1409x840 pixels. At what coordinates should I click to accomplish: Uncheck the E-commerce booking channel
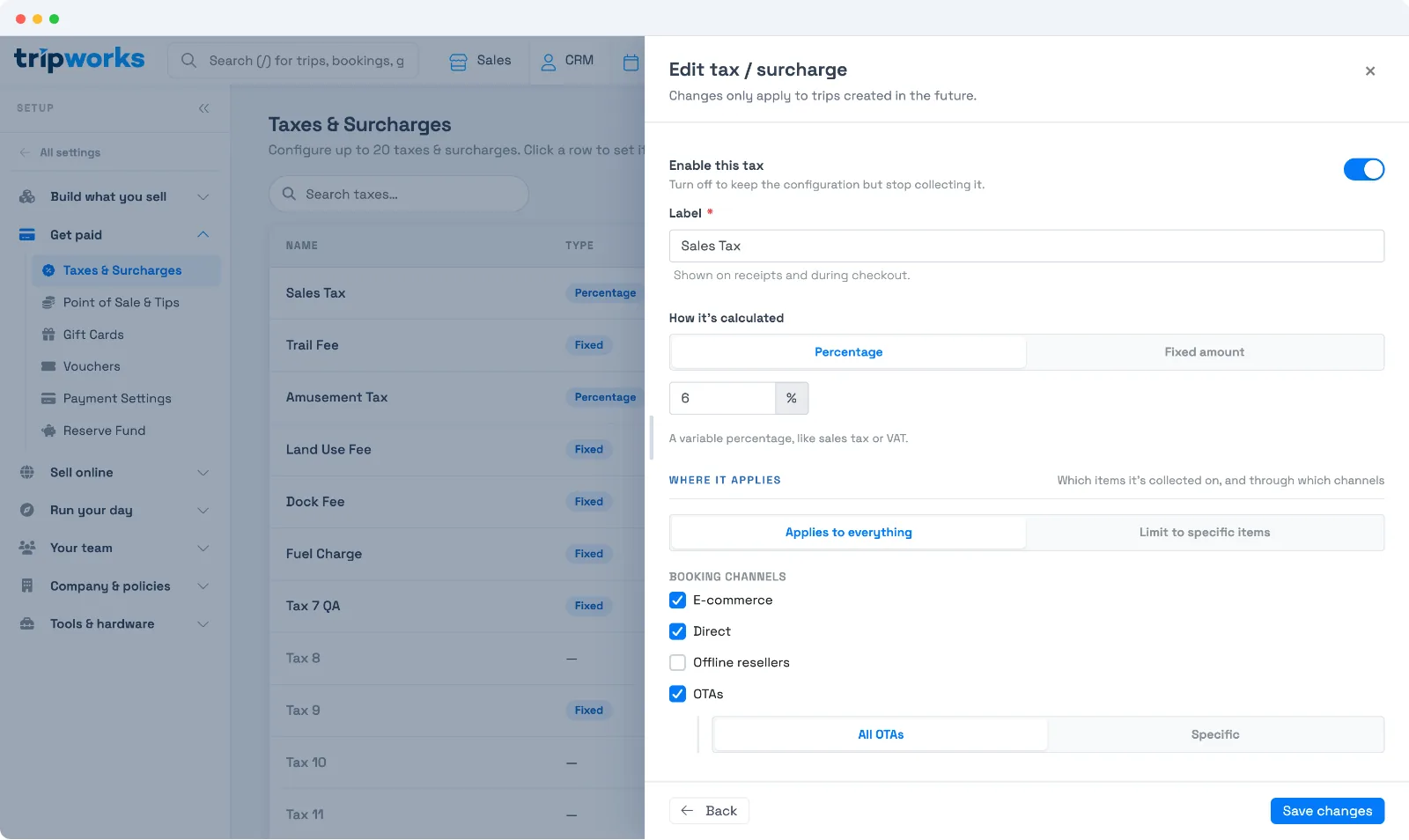tap(677, 601)
